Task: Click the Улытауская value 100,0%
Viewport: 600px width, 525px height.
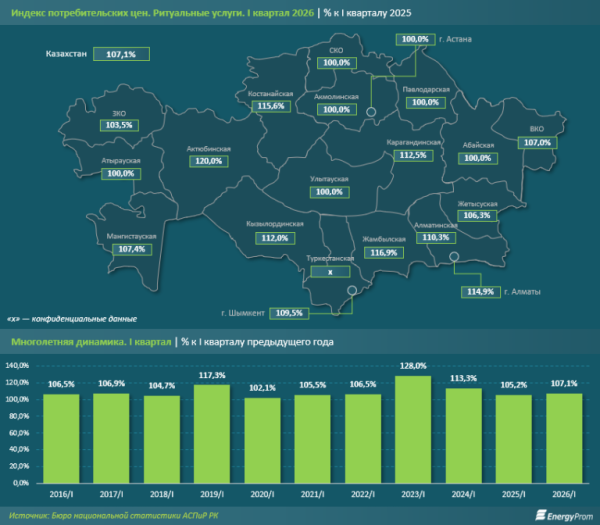Action: 329,192
